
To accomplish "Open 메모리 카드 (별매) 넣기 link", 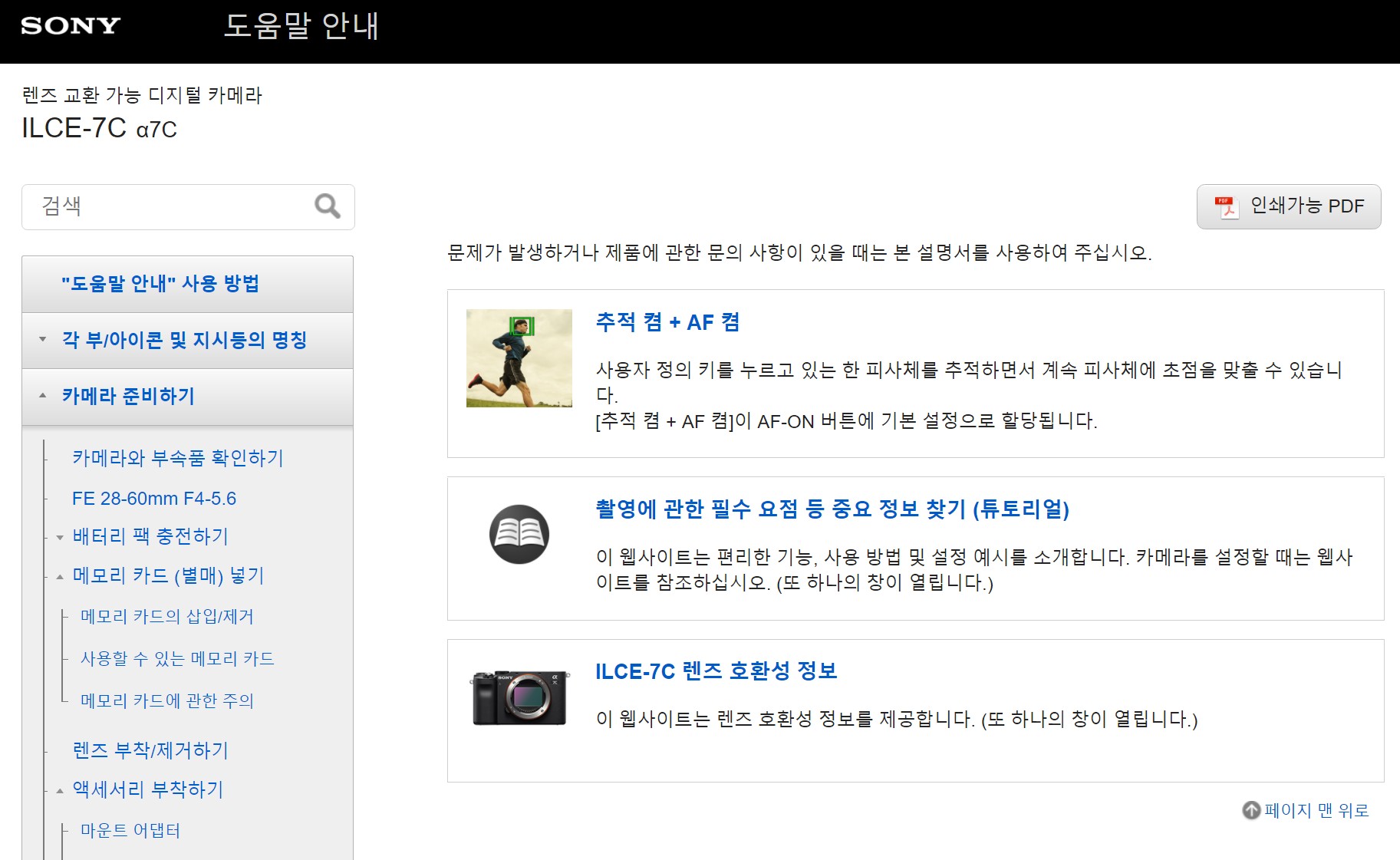I will 168,575.
